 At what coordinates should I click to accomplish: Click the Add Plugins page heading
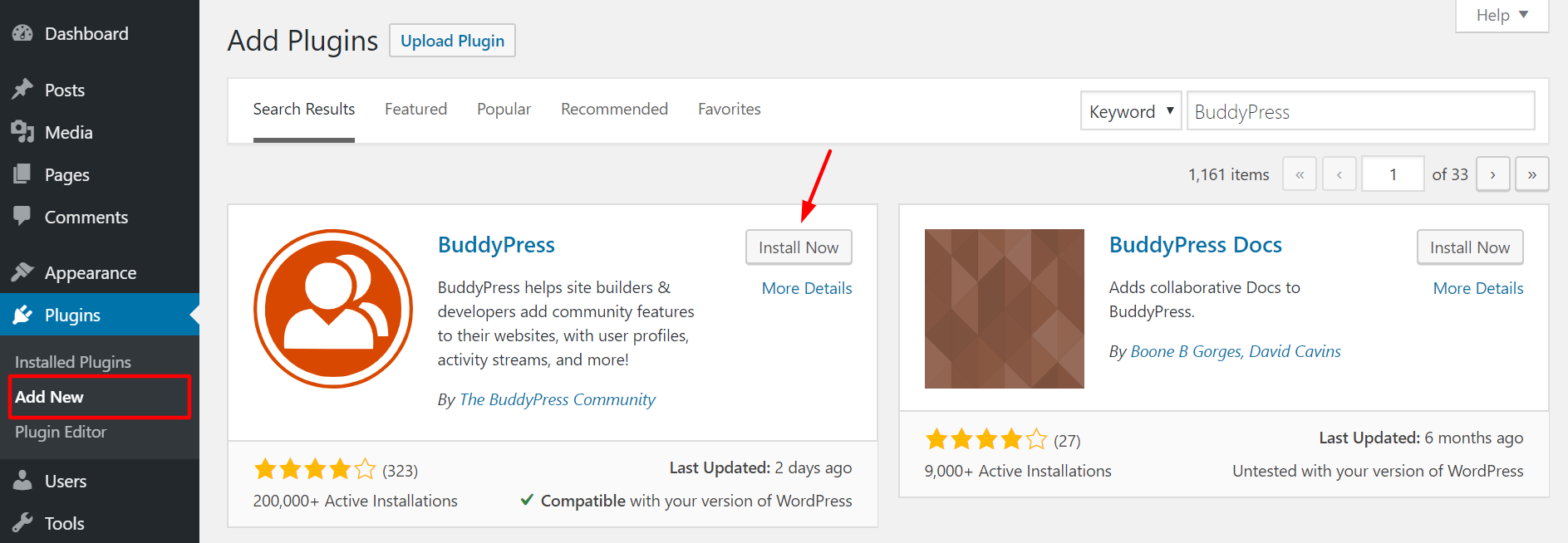[x=302, y=41]
